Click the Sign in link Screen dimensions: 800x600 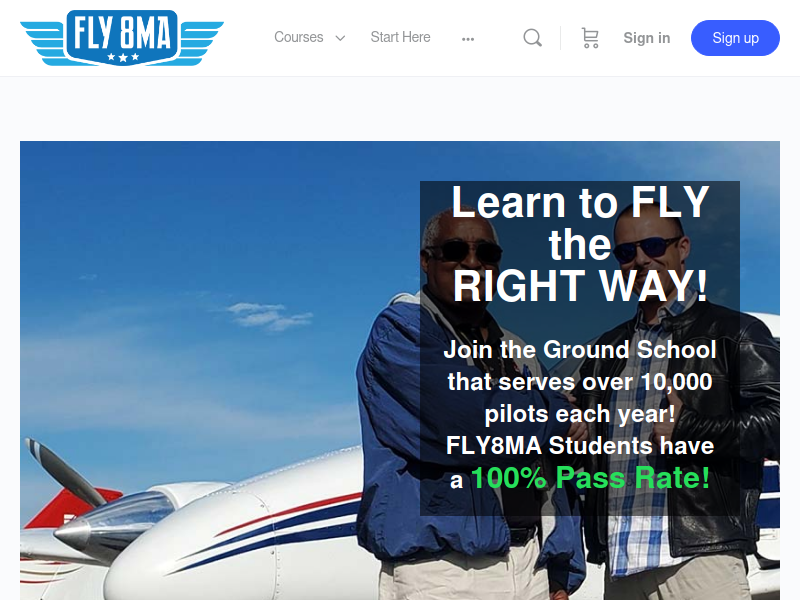coord(646,38)
